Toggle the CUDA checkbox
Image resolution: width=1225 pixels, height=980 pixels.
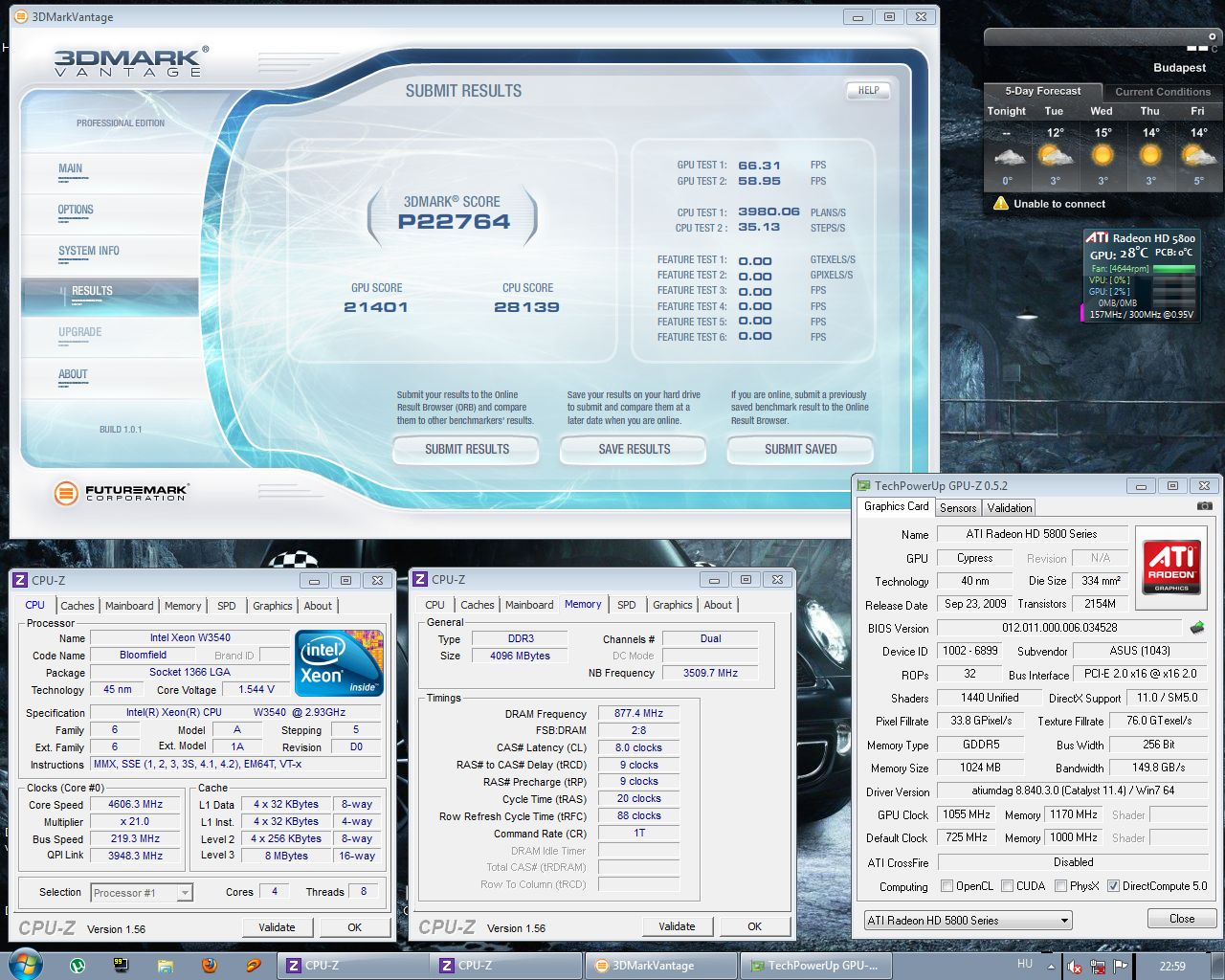tap(1007, 886)
